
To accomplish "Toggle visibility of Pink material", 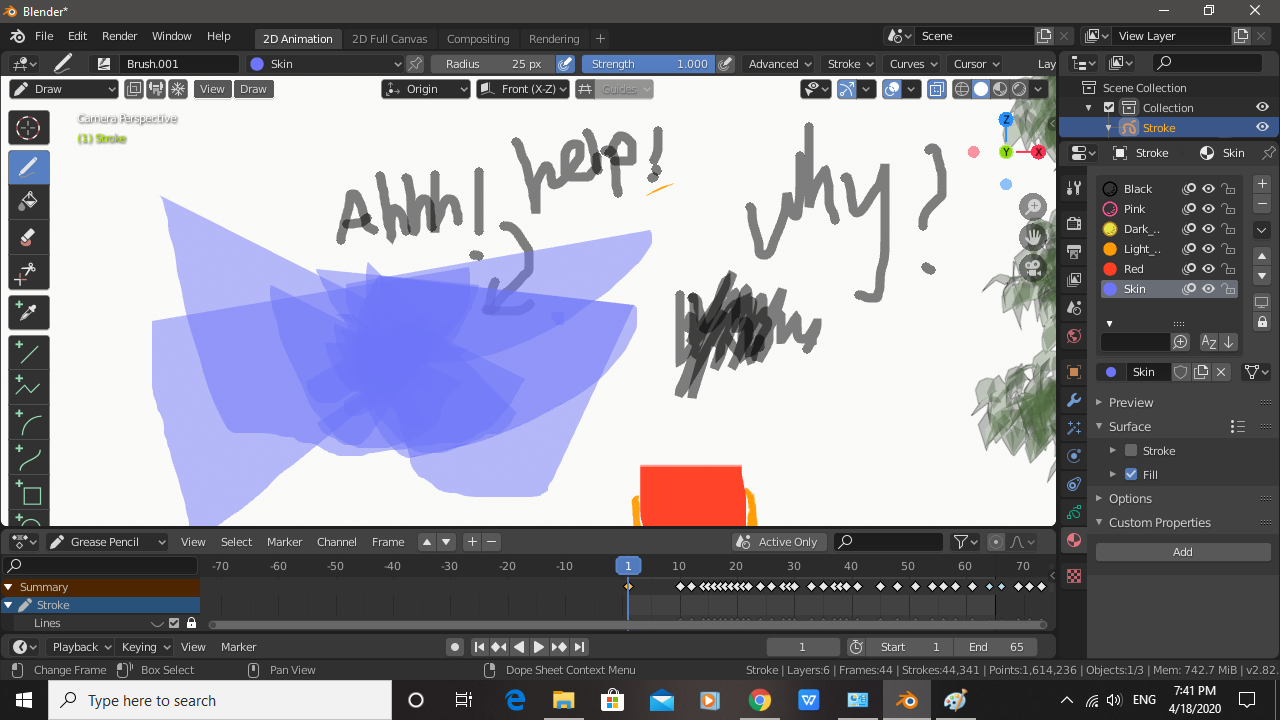I will 1208,209.
